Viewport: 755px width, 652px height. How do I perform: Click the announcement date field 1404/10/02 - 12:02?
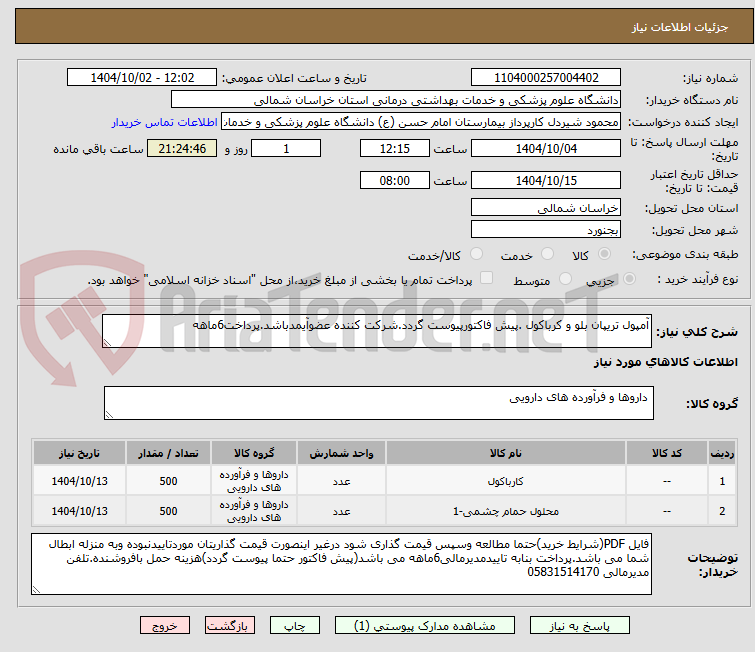(142, 78)
